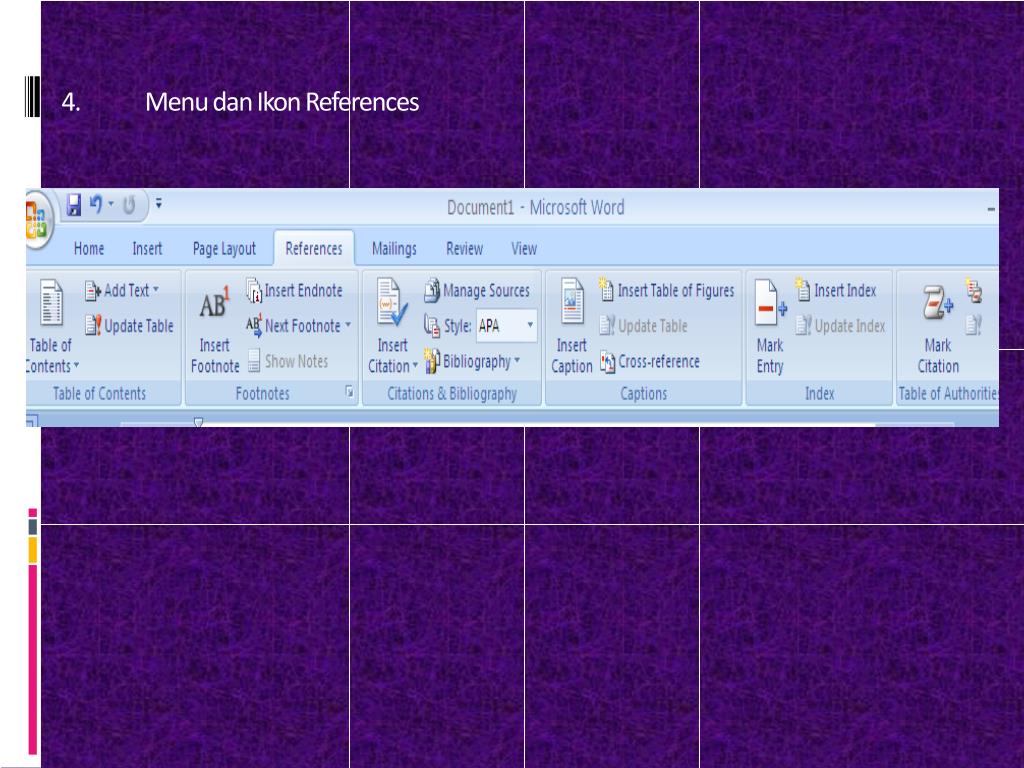This screenshot has width=1024, height=768.
Task: Select the References tab
Action: 313,249
